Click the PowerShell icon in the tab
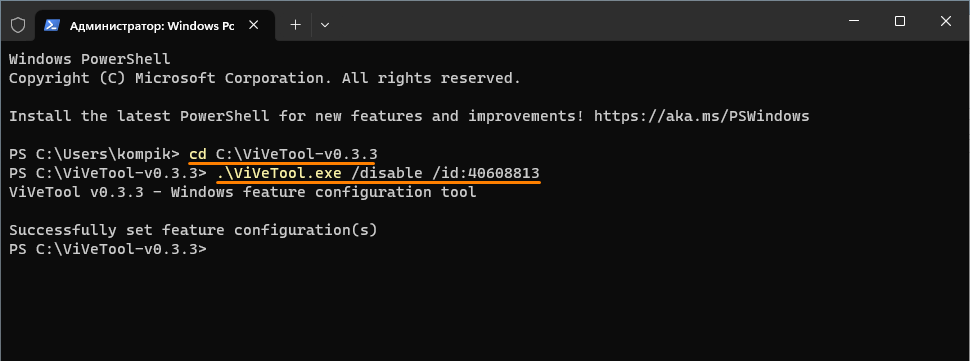The width and height of the screenshot is (970, 361). point(53,25)
